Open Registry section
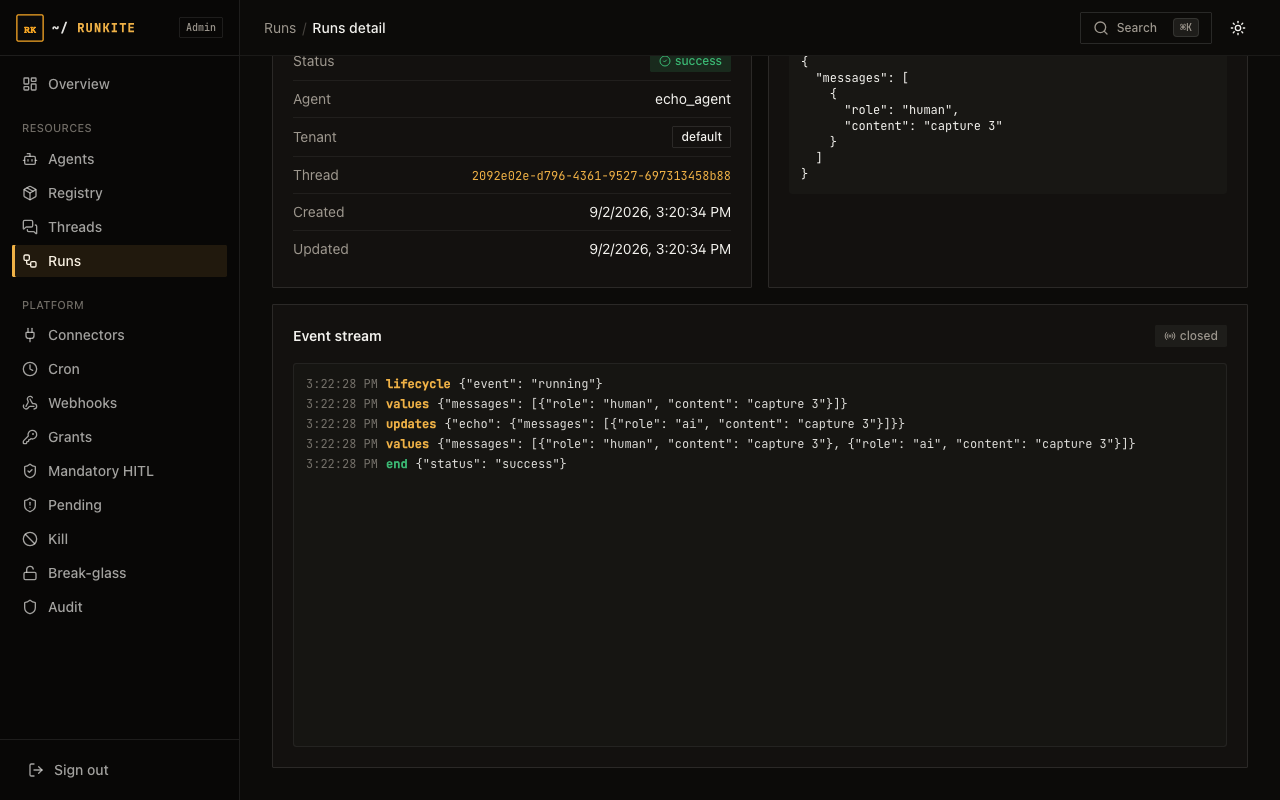Image resolution: width=1280 pixels, height=800 pixels. (x=120, y=193)
